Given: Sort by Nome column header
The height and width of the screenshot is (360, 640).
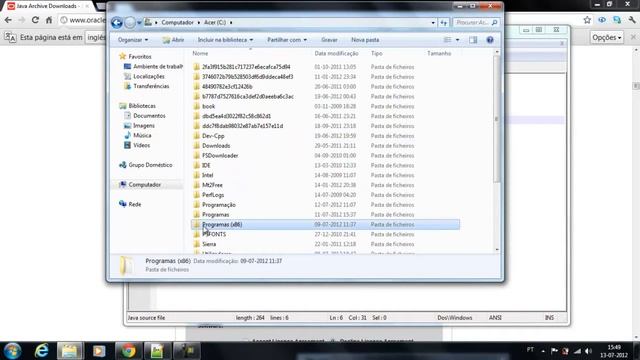Looking at the screenshot, I should (x=200, y=53).
